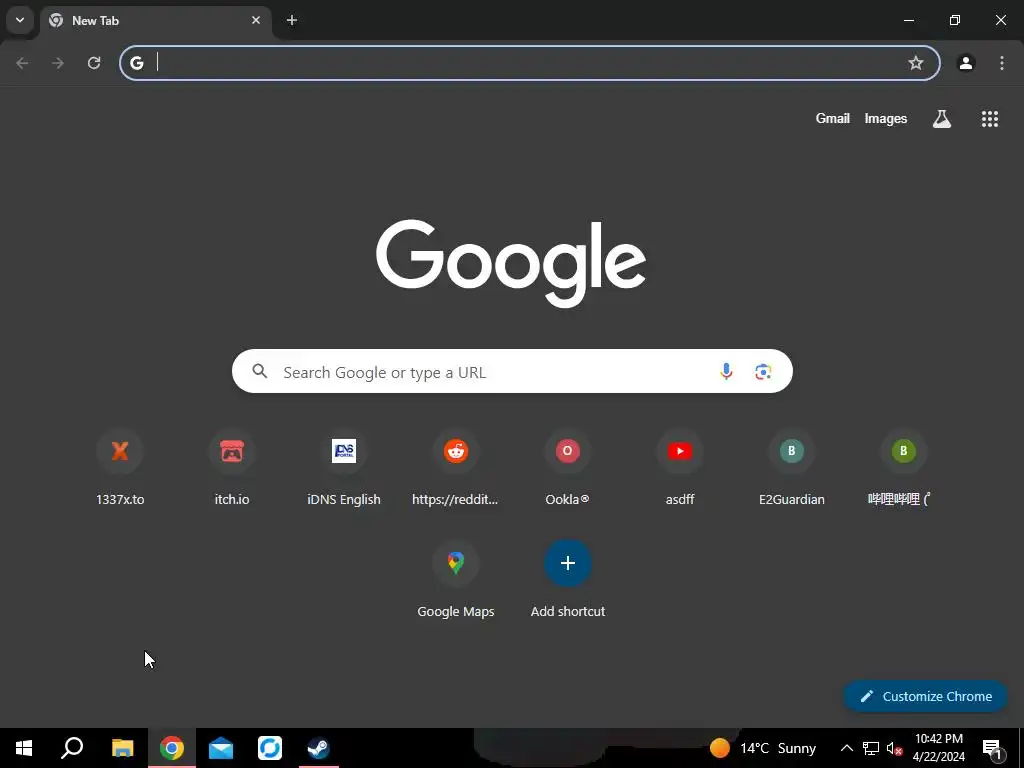Open the Windows Start menu
The image size is (1024, 768).
[x=24, y=748]
